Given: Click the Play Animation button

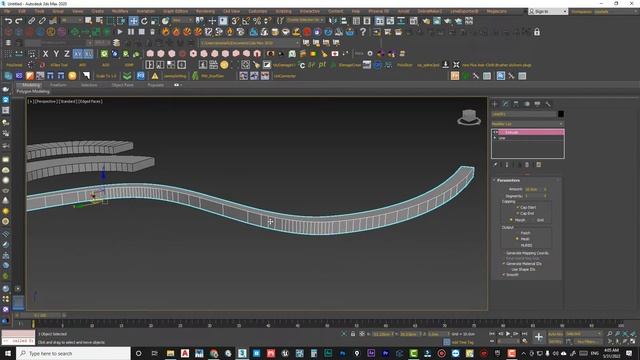Looking at the screenshot, I should pyautogui.click(x=508, y=334).
